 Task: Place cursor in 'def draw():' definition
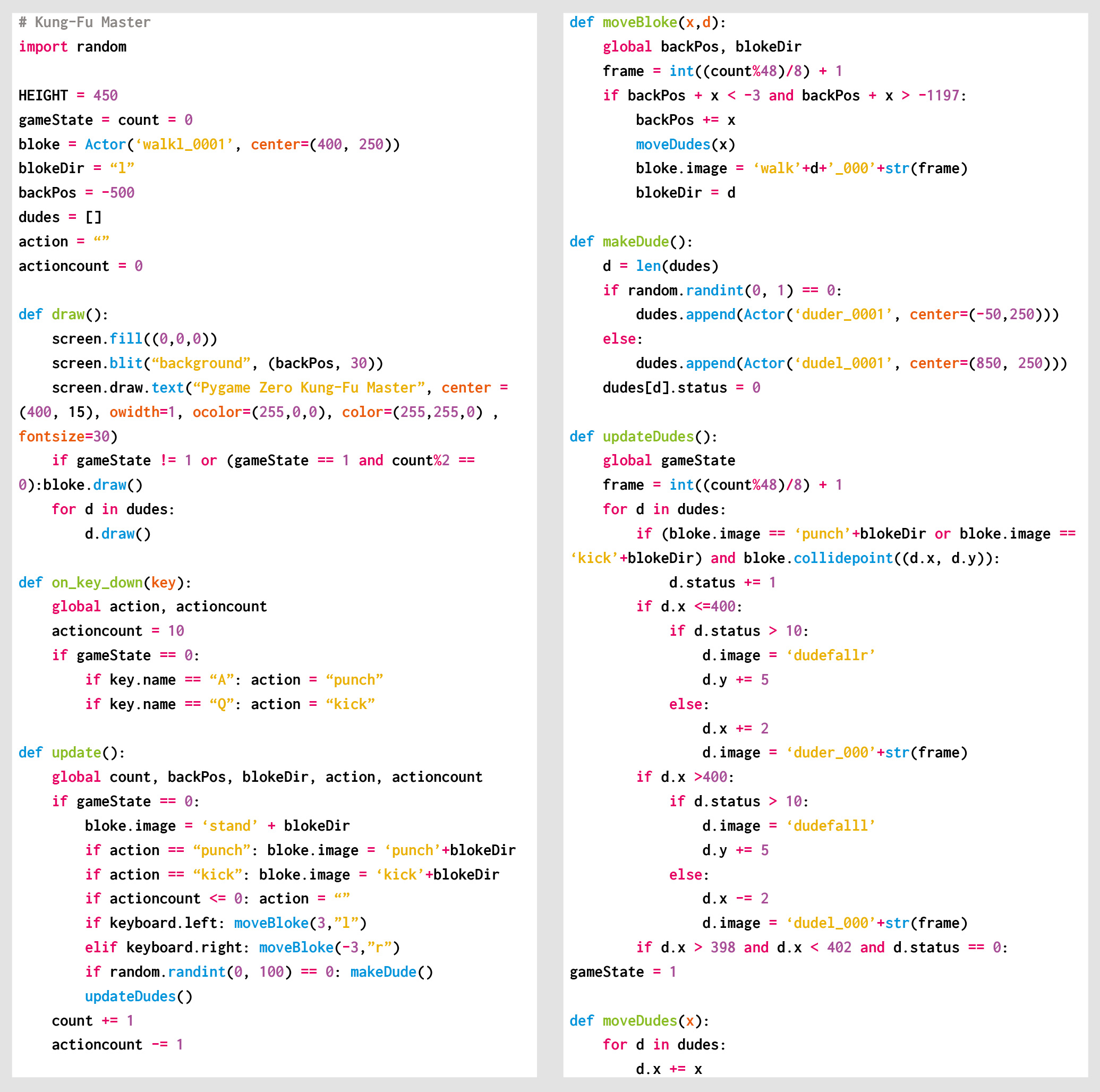pyautogui.click(x=63, y=314)
